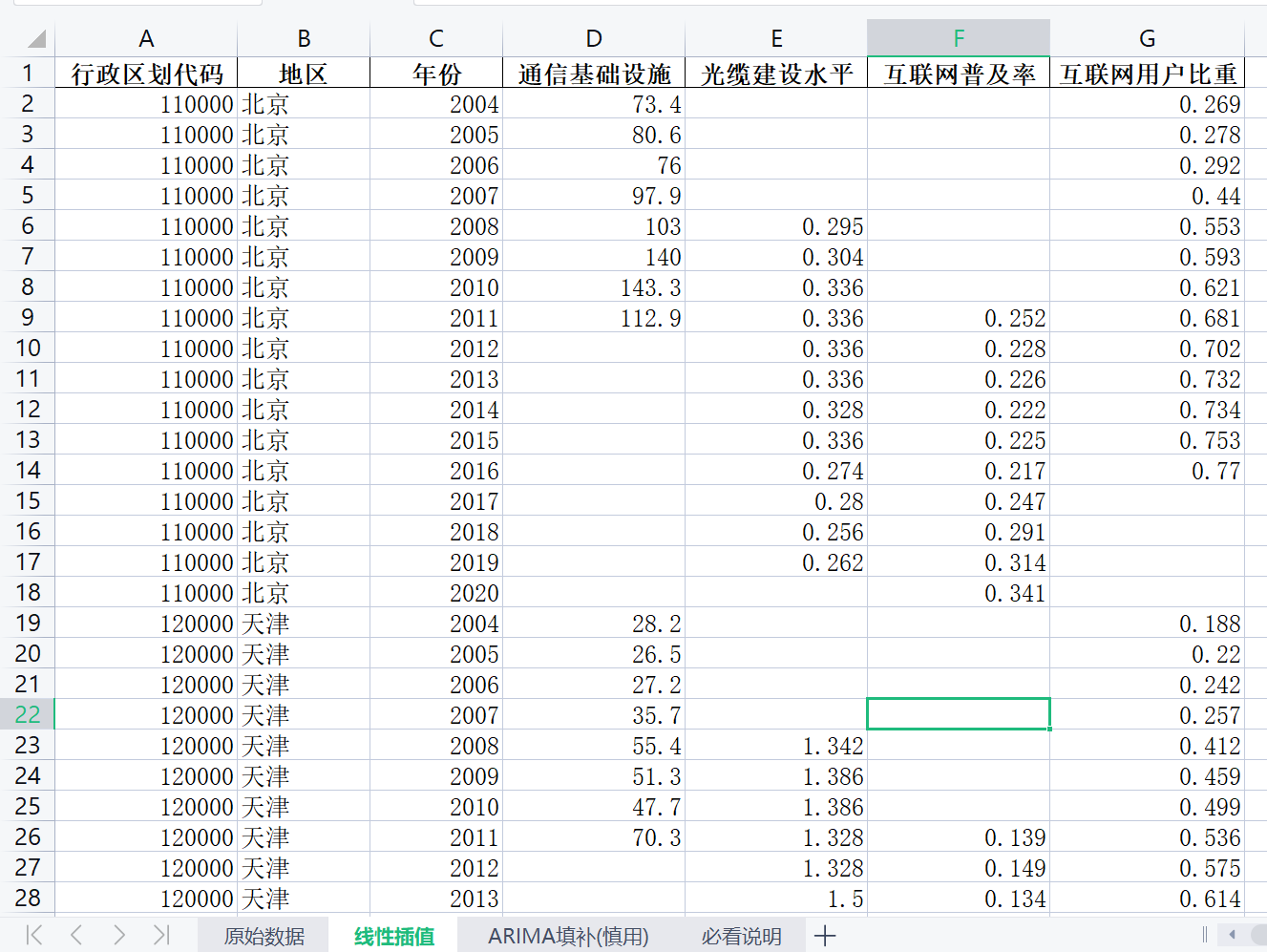Select cell with value 0.341
Screen dimensions: 1267x952
click(x=959, y=592)
